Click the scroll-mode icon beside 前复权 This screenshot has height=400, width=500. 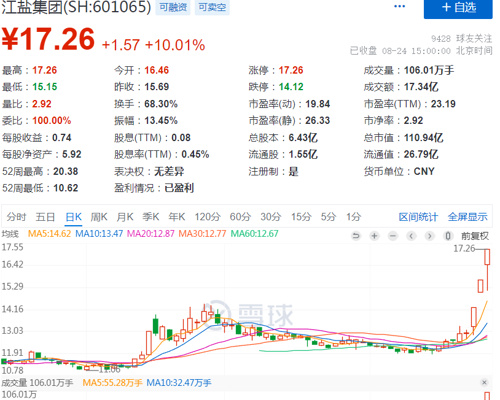point(448,236)
